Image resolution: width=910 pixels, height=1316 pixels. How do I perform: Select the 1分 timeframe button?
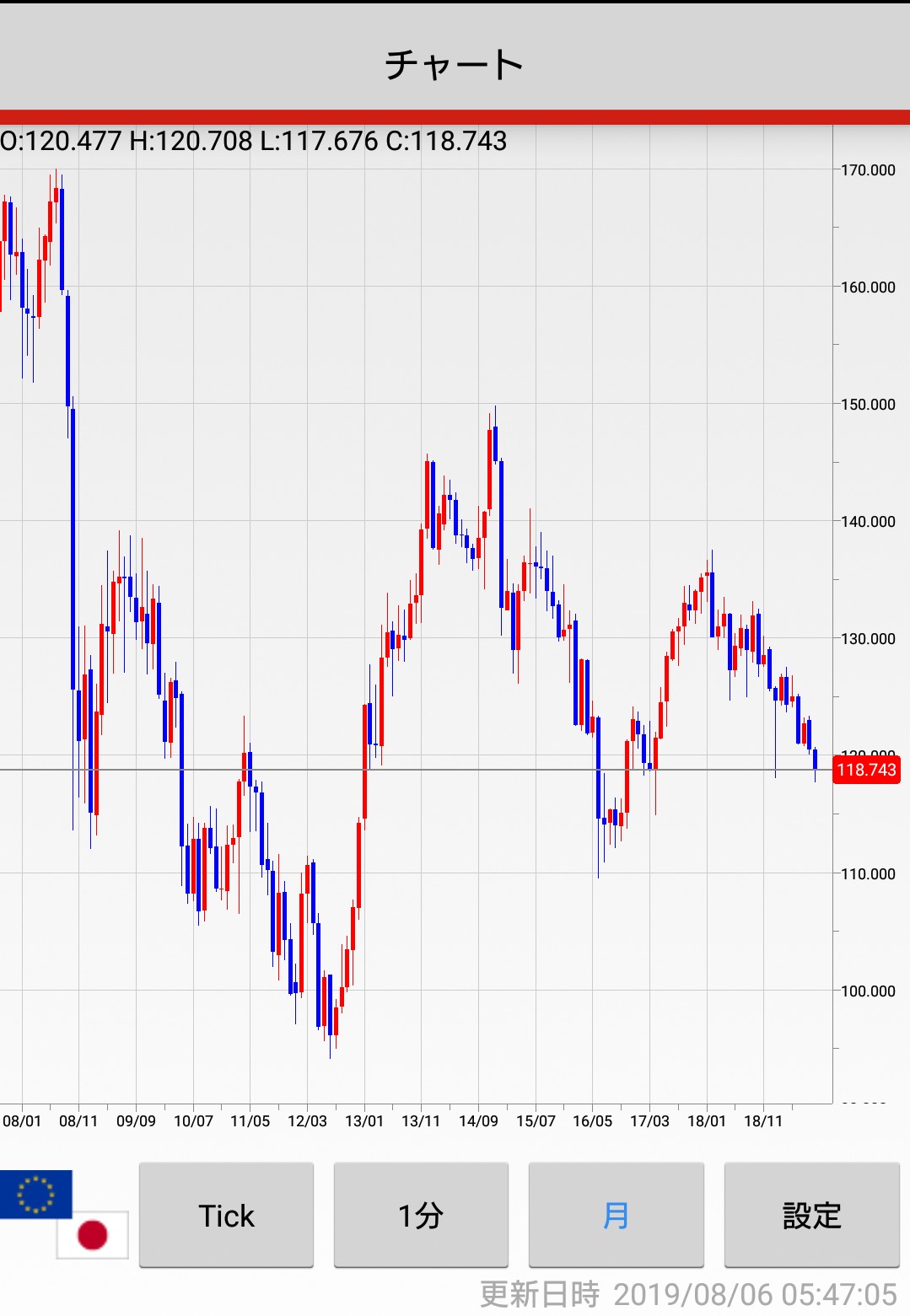click(x=421, y=1215)
